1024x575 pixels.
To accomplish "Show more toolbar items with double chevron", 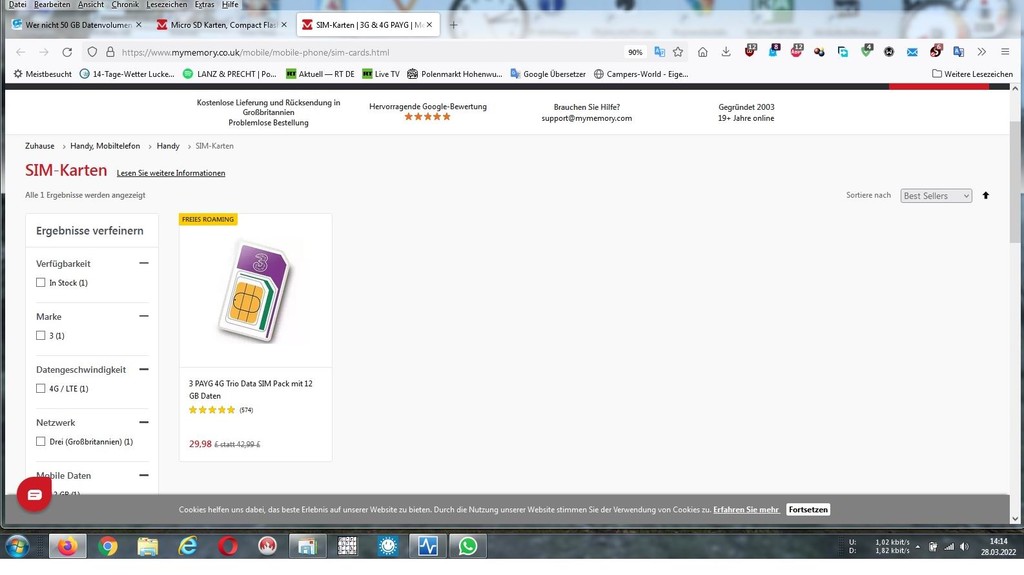I will pyautogui.click(x=982, y=52).
